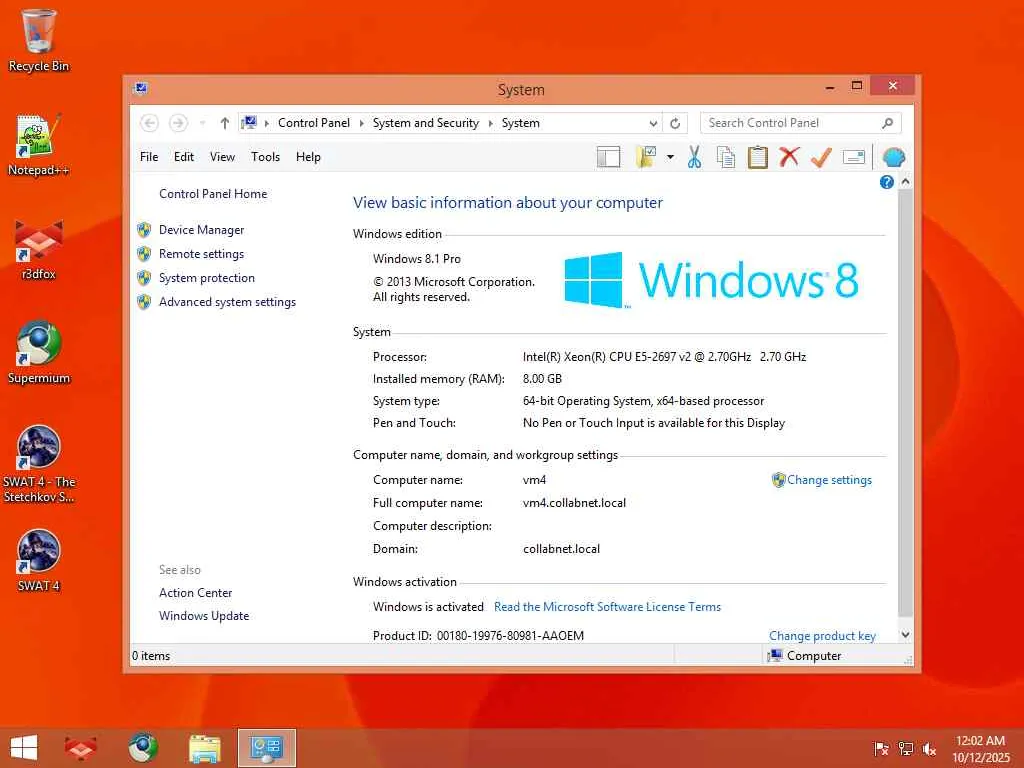
Task: Select the SWAT 4 desktop shortcut
Action: coord(39,561)
